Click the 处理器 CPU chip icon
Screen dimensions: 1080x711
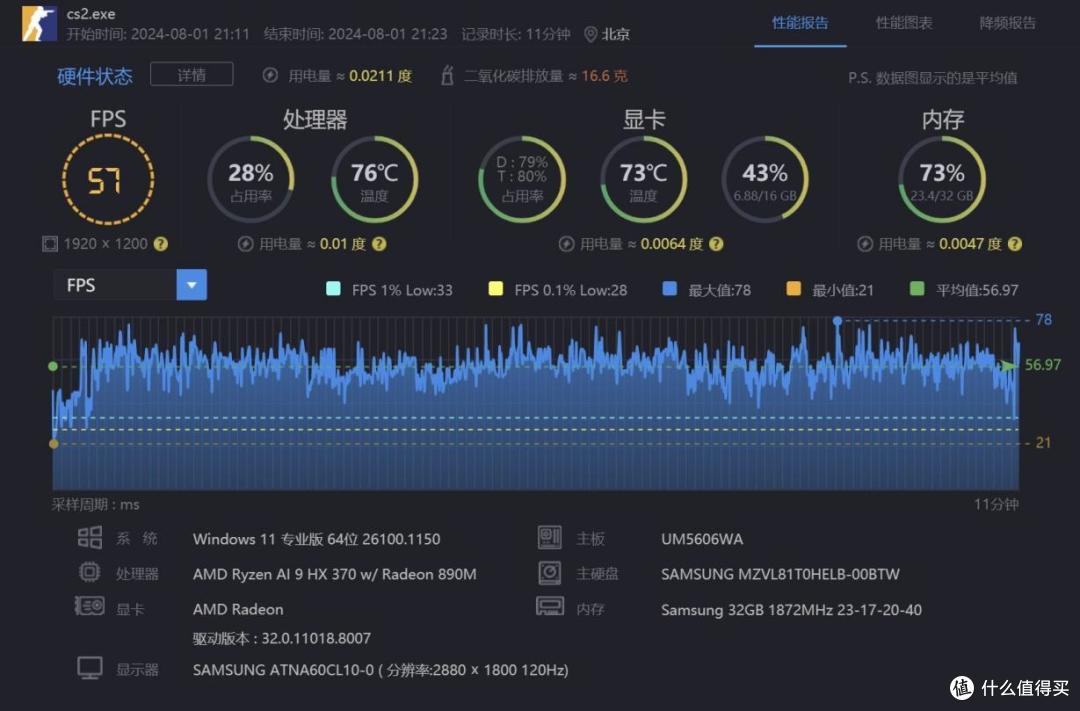90,573
